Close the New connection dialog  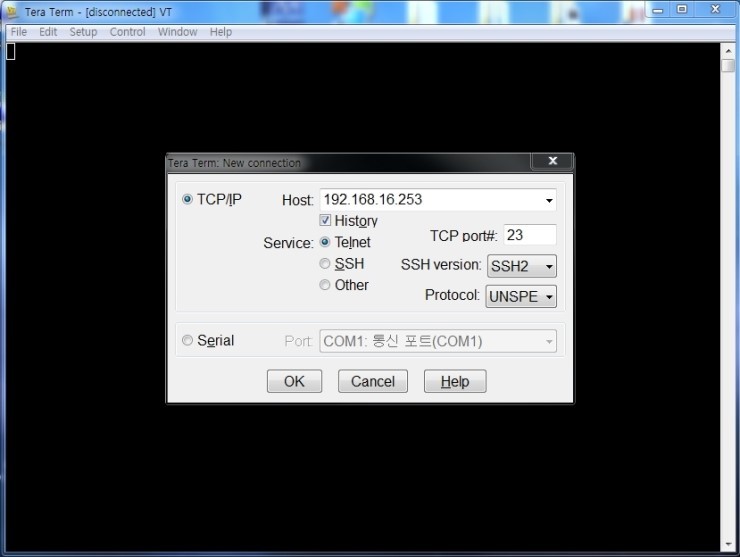click(x=553, y=161)
